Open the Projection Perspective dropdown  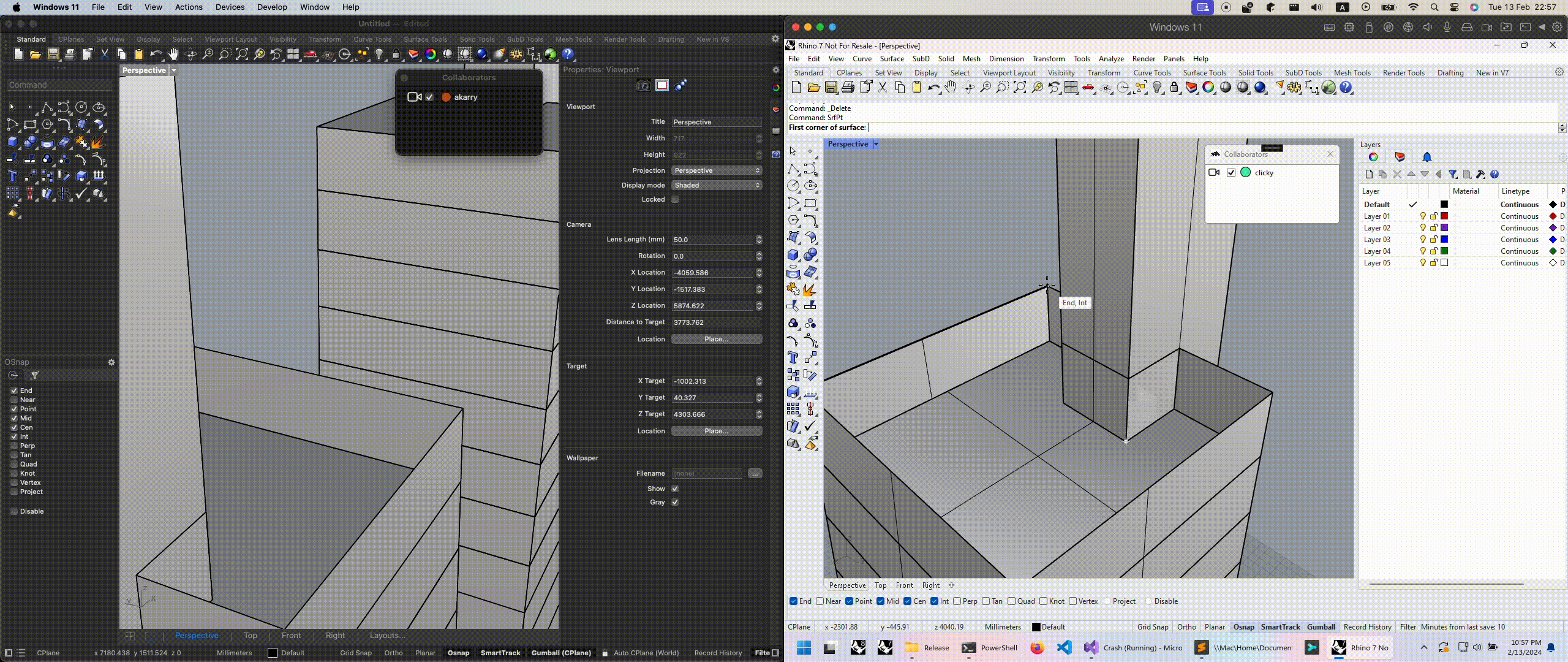716,170
